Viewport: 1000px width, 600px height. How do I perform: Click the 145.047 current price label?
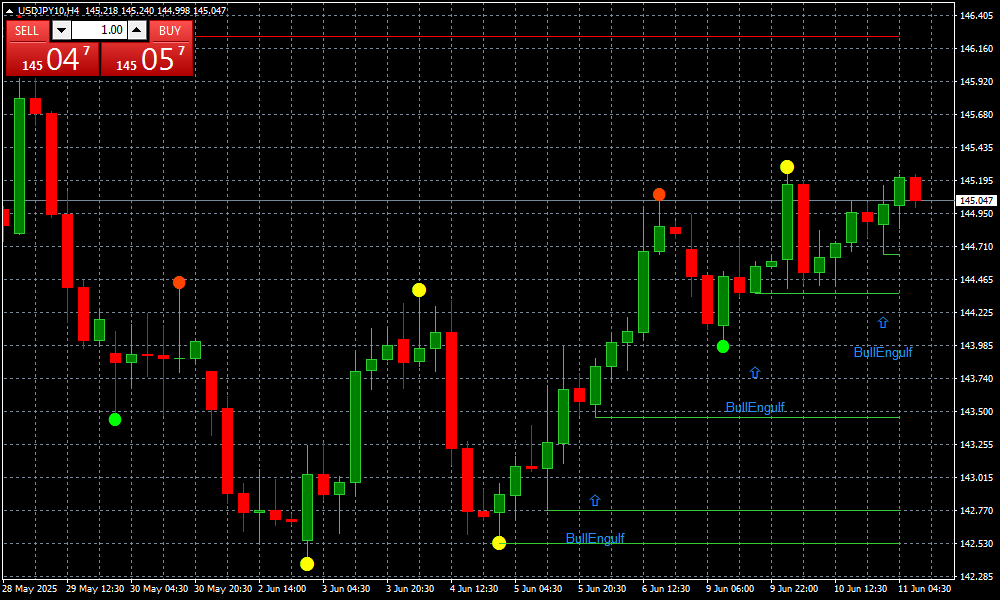click(x=976, y=200)
